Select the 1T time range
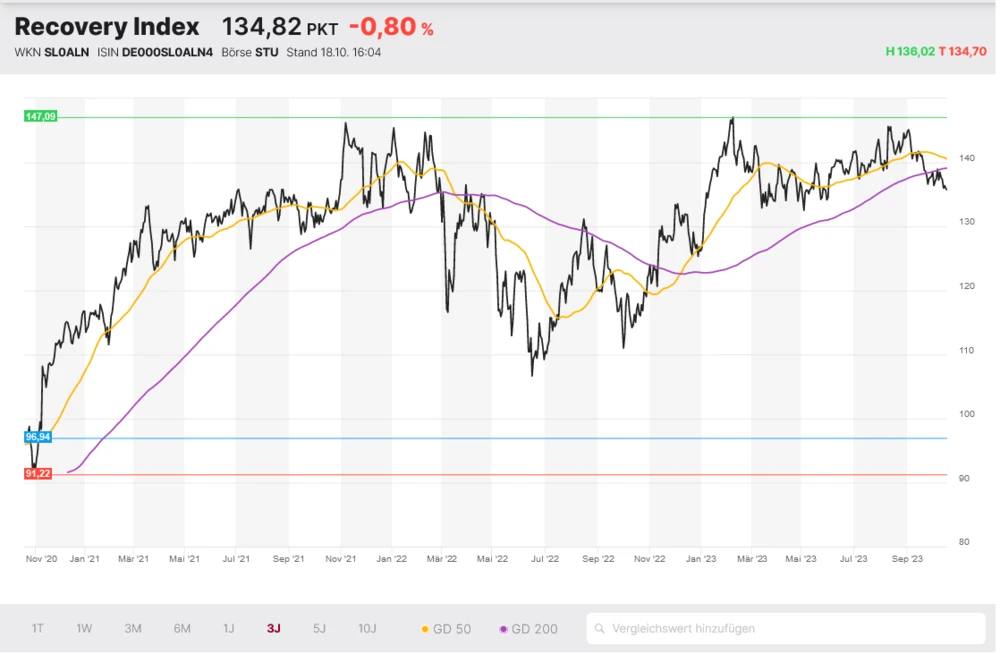This screenshot has height=654, width=1000. point(38,629)
